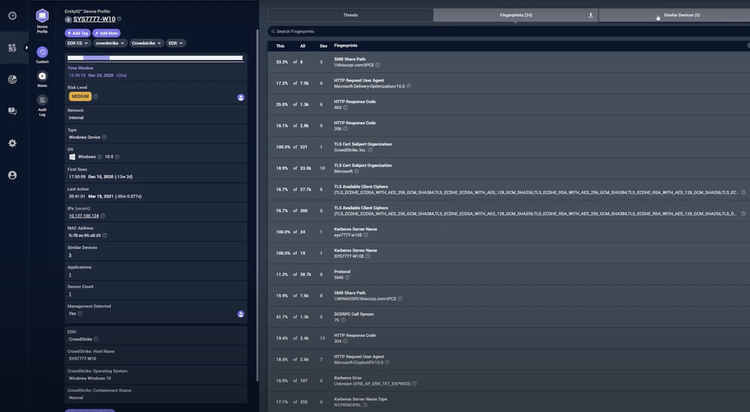Open the Audit Log icon

click(x=42, y=100)
